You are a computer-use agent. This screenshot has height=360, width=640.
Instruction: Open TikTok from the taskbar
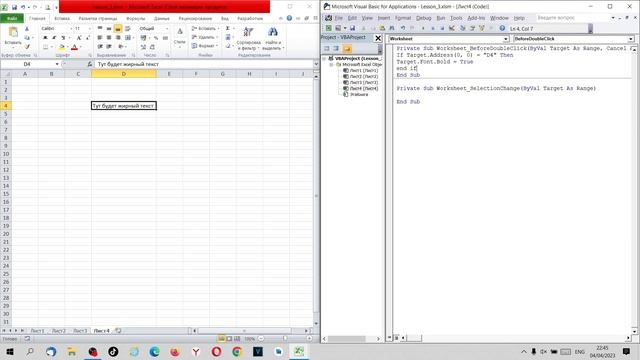113,351
